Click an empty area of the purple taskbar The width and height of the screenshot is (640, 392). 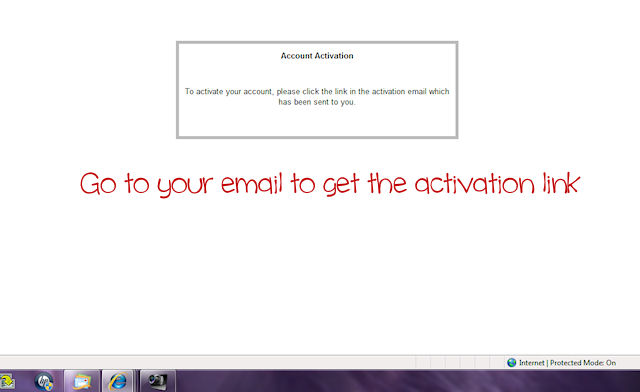(x=408, y=381)
